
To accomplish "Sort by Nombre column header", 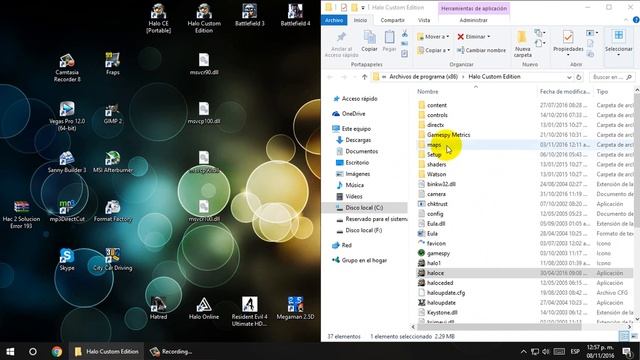I will (x=427, y=92).
